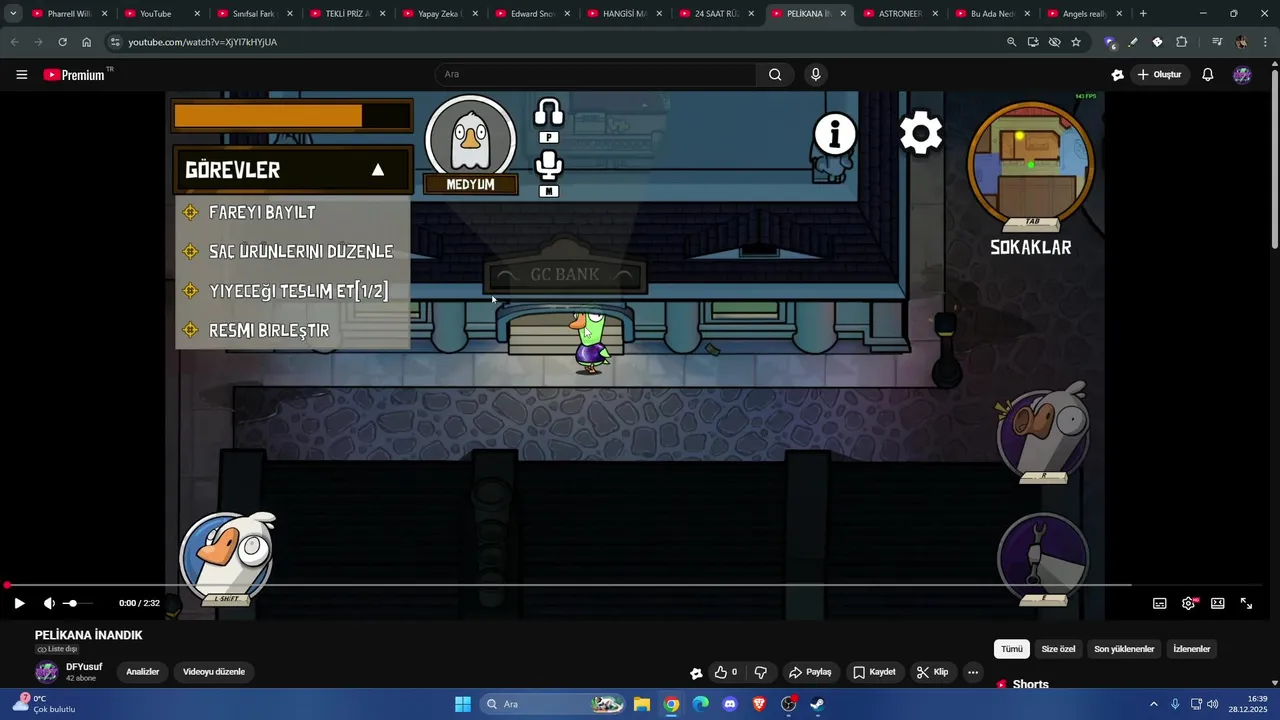Click the taskbar 'Ara' search box
1280x720 pixels.
[553, 704]
